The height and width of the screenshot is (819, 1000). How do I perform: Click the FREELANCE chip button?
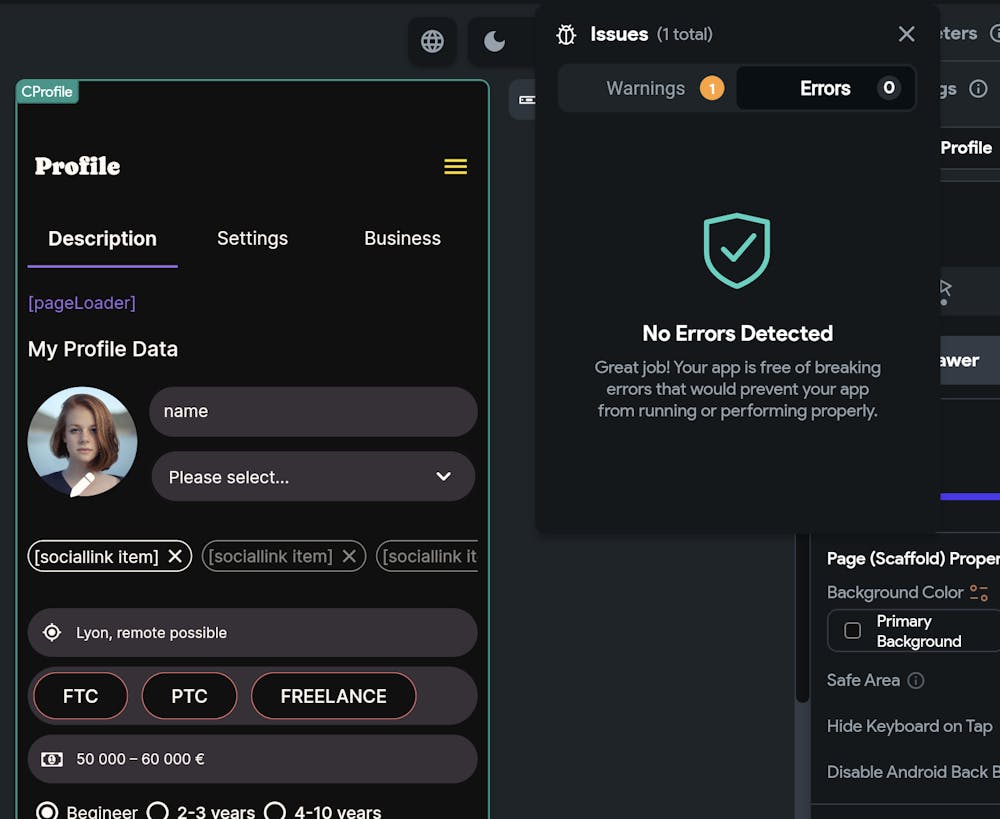point(333,696)
